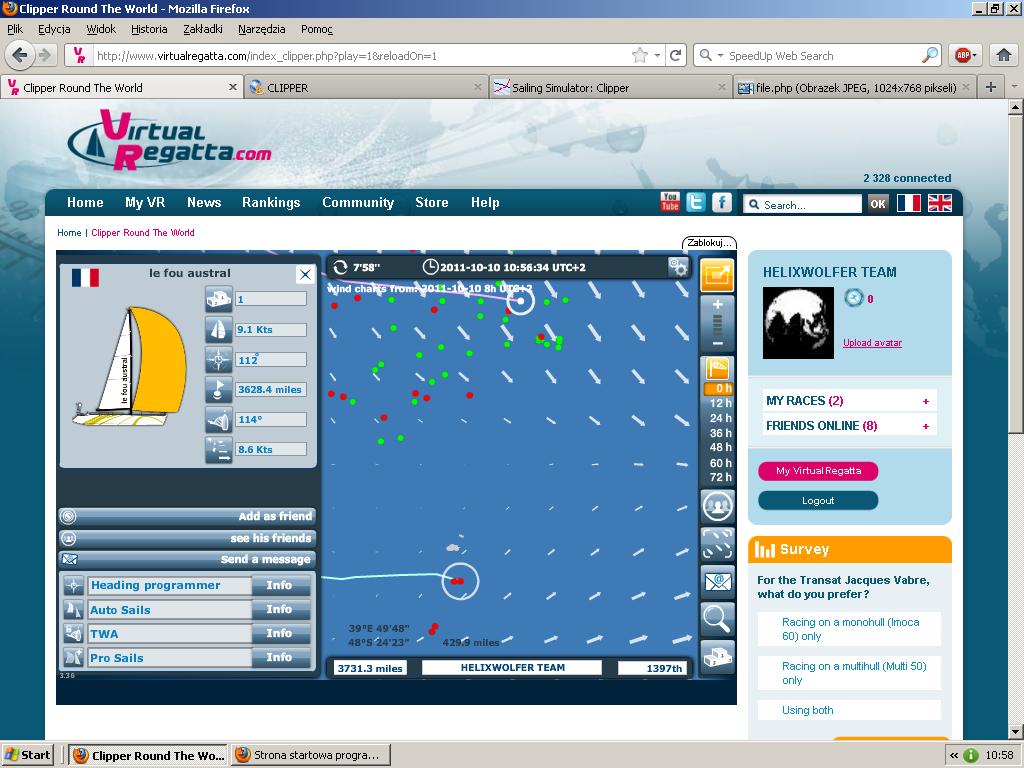Image resolution: width=1024 pixels, height=768 pixels.
Task: Select the 24 h wind forecast step
Action: pos(720,418)
